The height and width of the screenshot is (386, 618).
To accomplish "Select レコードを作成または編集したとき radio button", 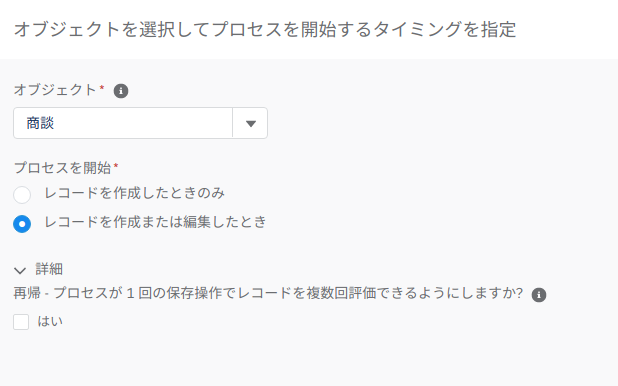I will tap(22, 224).
